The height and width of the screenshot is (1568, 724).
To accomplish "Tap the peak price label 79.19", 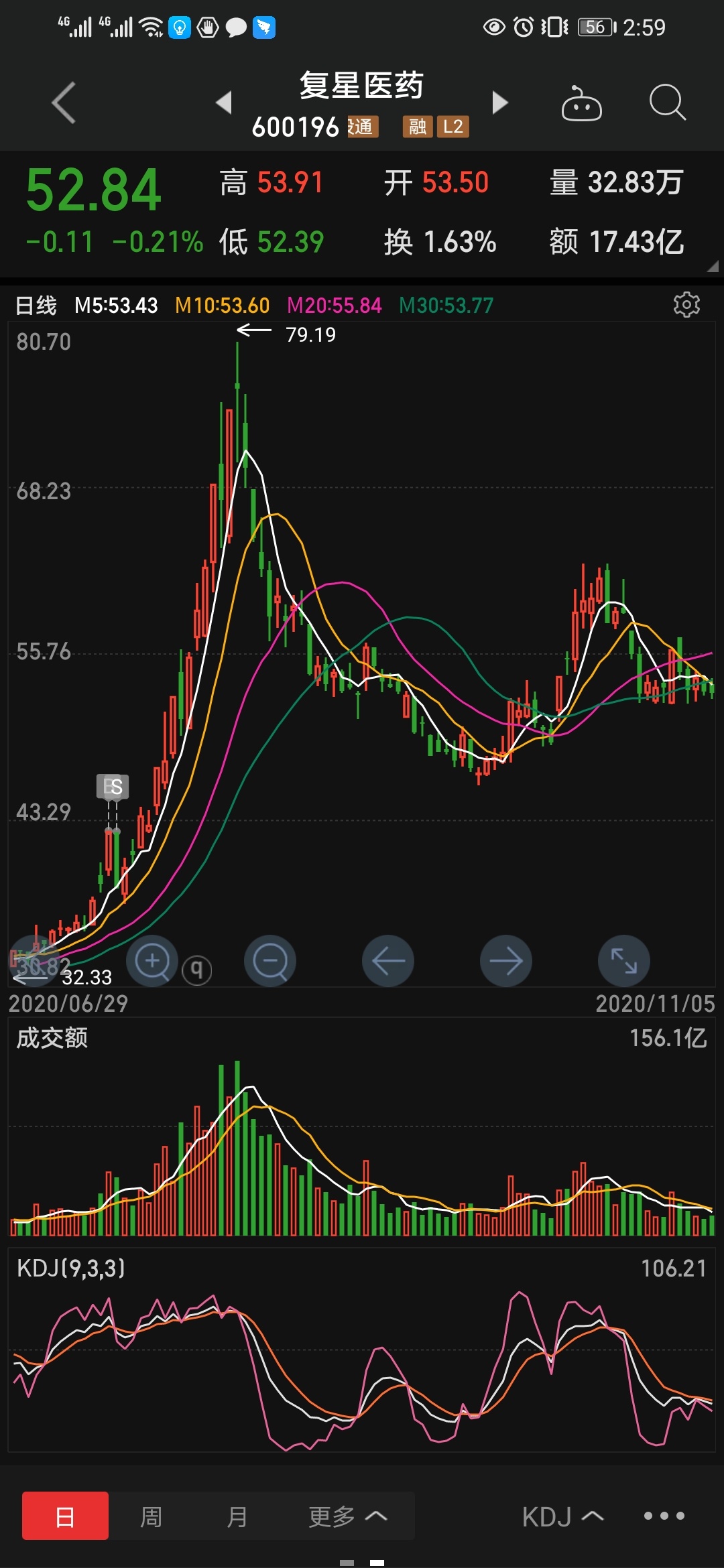I will [310, 334].
